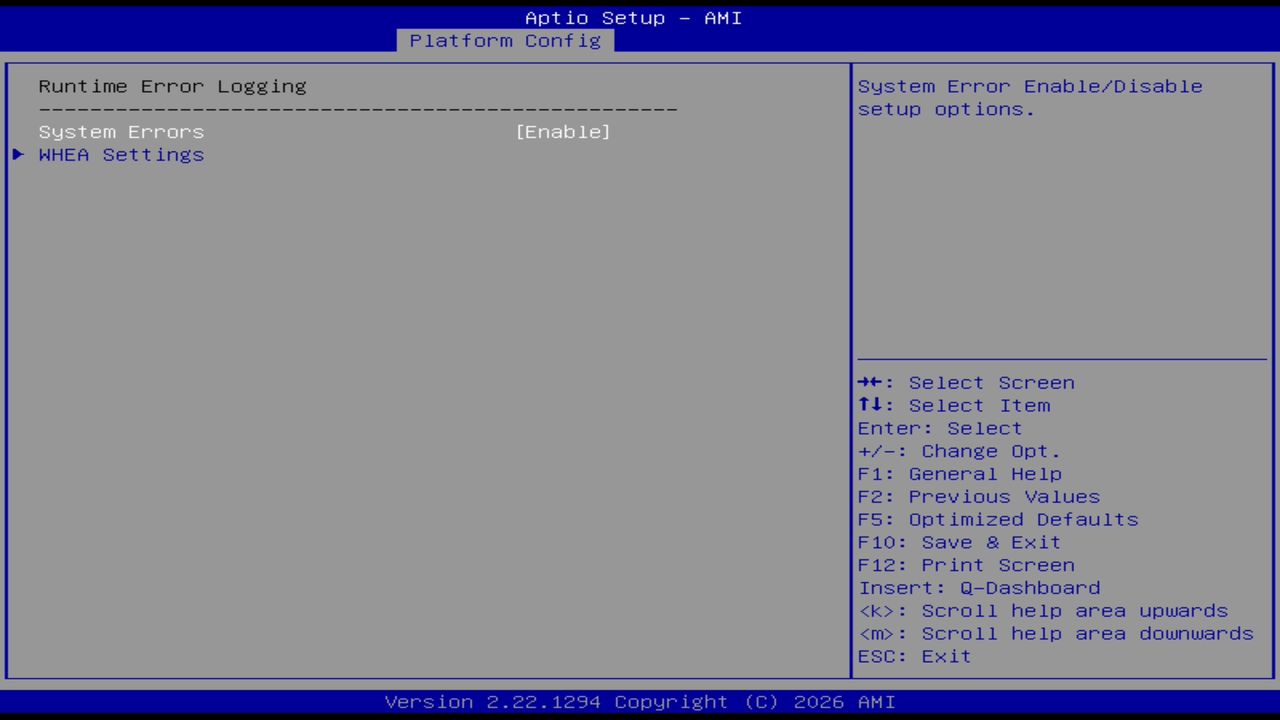This screenshot has width=1280, height=720.
Task: Click the Aptio Setup AMI title bar
Action: (x=633, y=17)
